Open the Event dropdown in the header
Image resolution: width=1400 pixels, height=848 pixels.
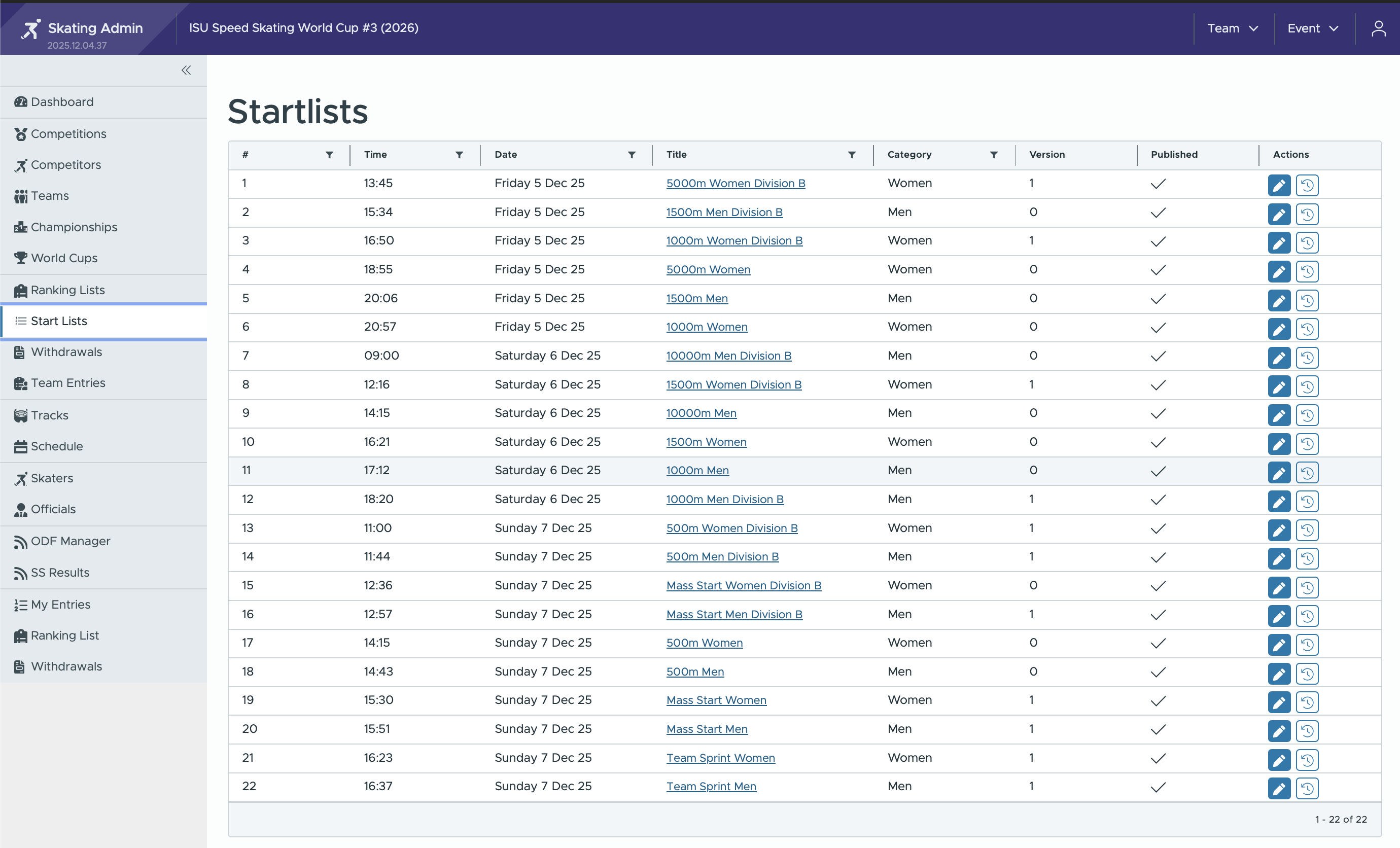[x=1312, y=28]
